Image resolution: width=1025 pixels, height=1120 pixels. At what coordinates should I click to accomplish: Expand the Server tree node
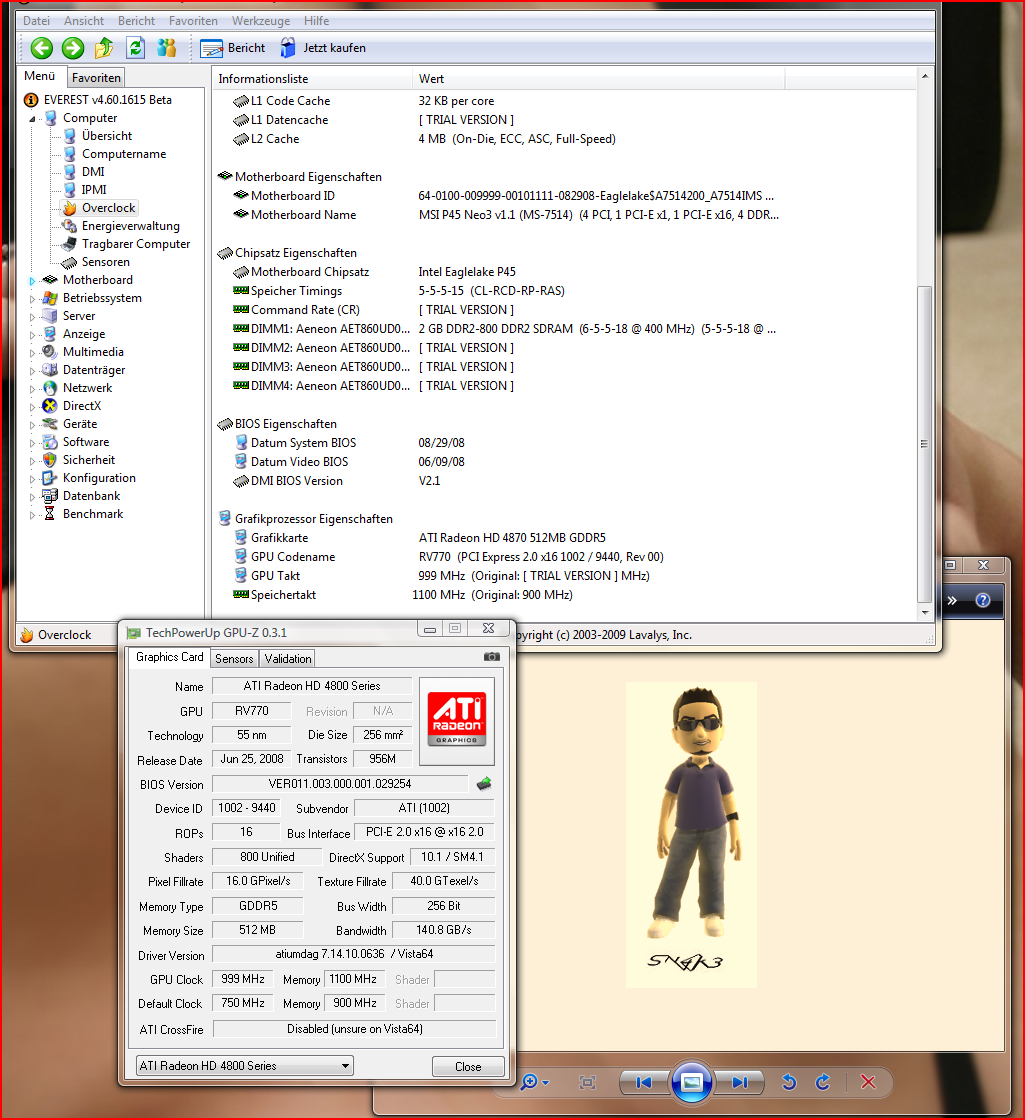(x=32, y=316)
